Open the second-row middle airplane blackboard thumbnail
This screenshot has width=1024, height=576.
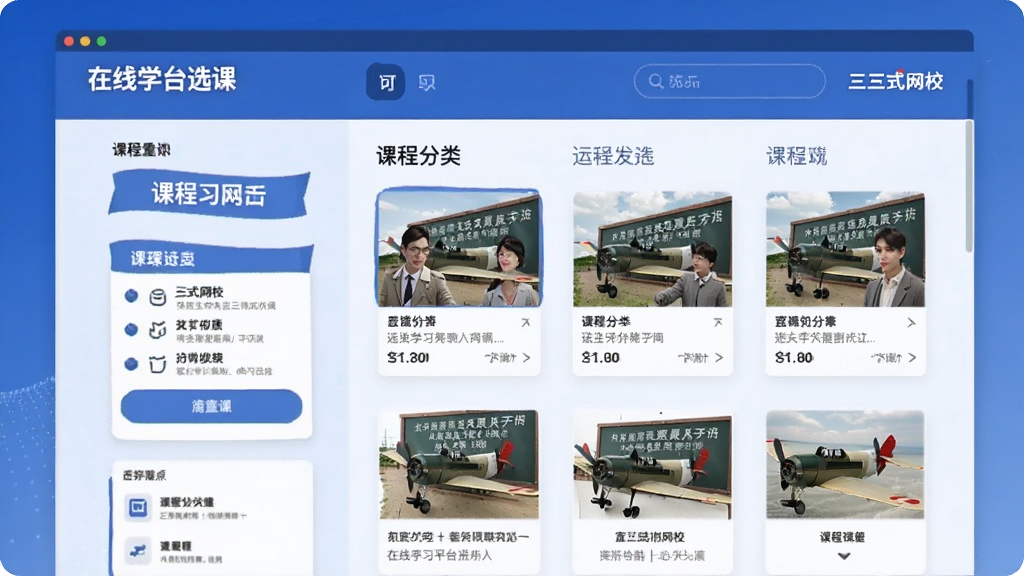(652, 464)
